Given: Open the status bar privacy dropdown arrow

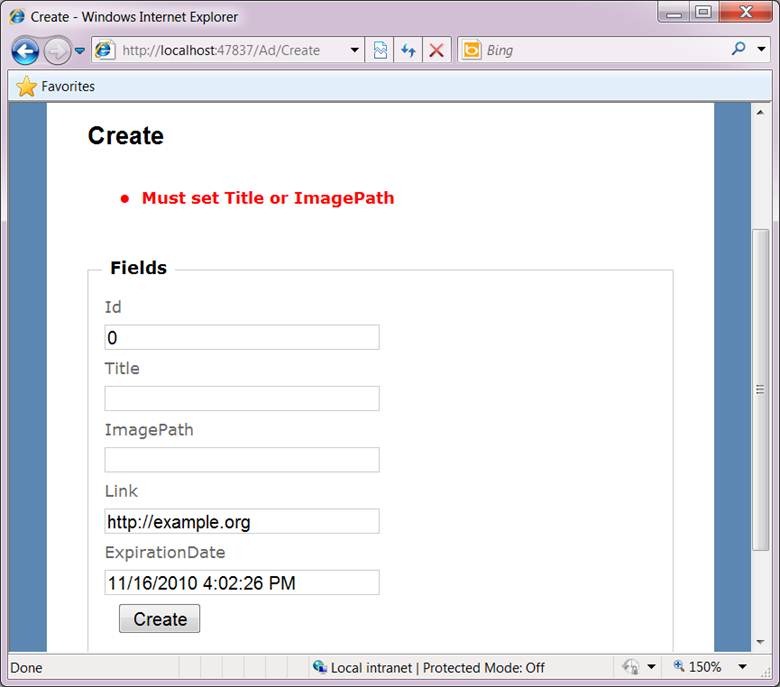Looking at the screenshot, I should click(651, 667).
